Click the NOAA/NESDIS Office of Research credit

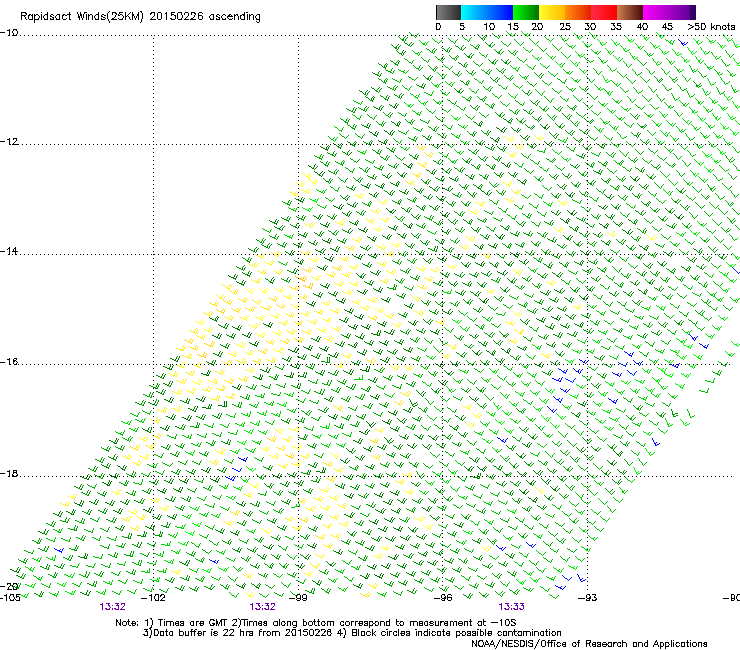(589, 644)
